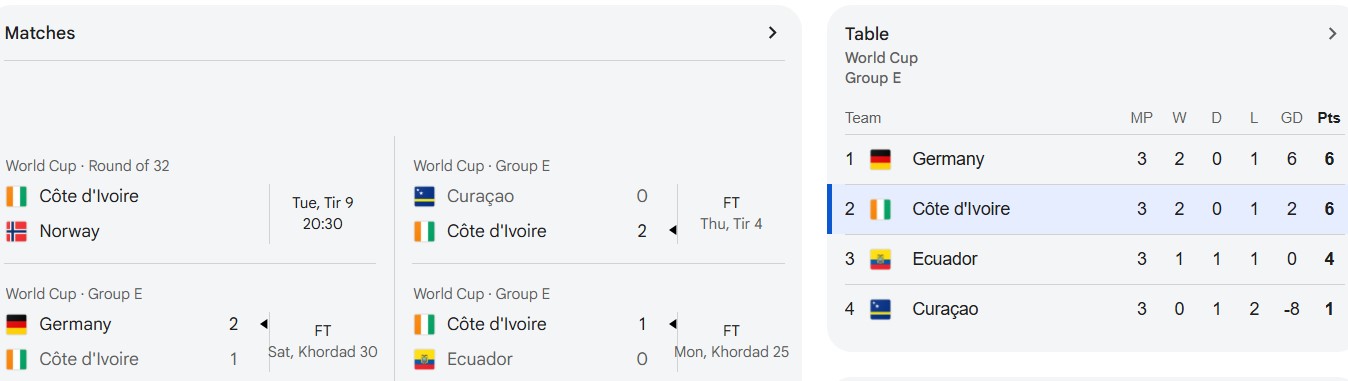Click the Pts column header
1348x381 pixels.
tap(1328, 118)
